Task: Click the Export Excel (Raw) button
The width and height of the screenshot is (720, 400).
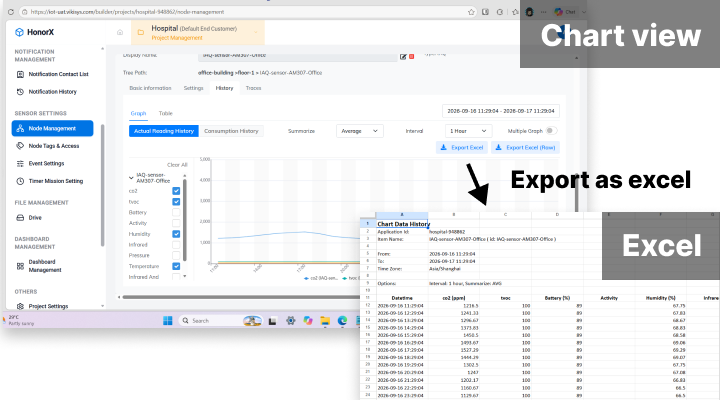Action: click(525, 147)
